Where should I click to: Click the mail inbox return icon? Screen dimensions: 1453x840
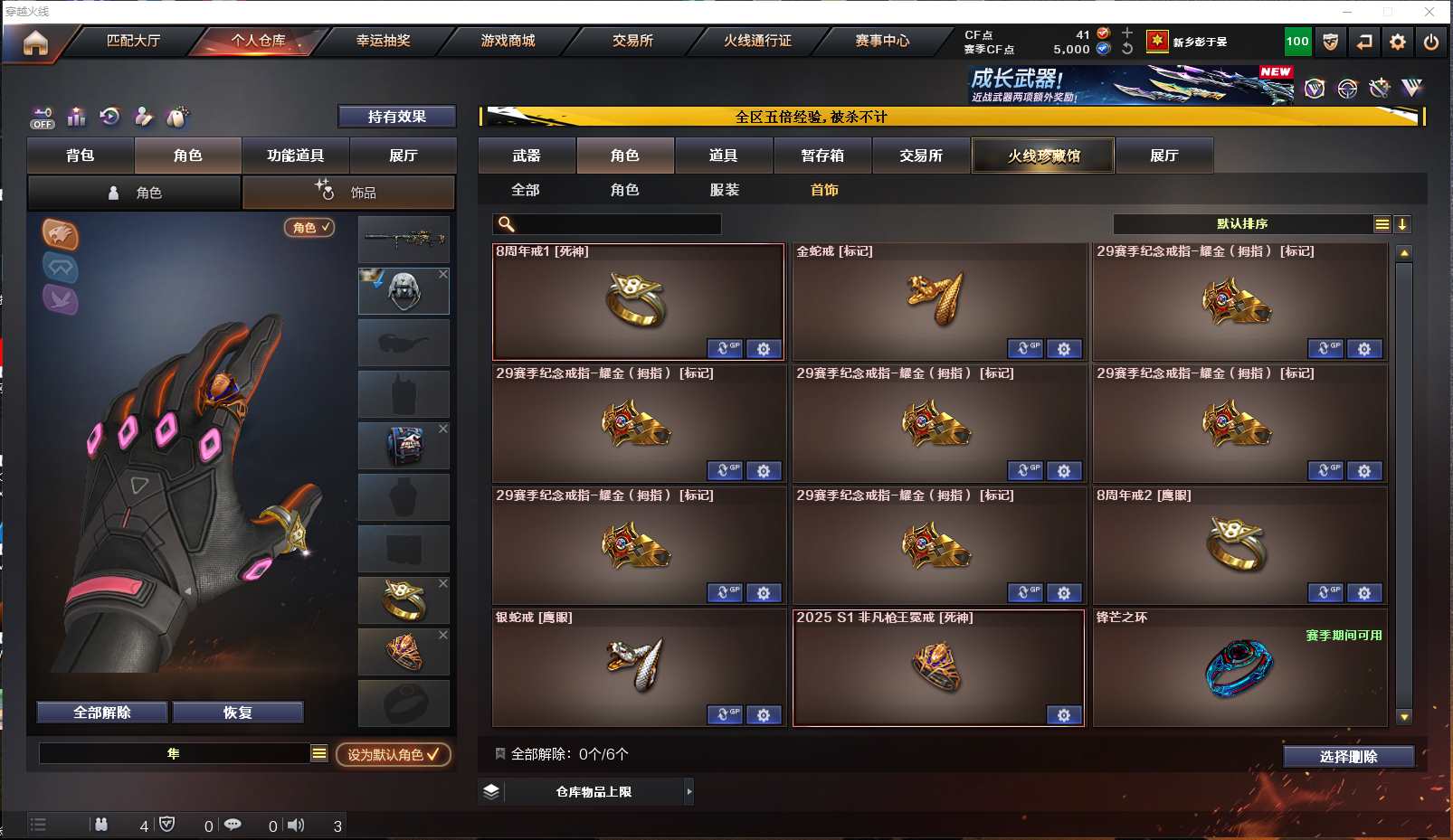pos(1363,42)
